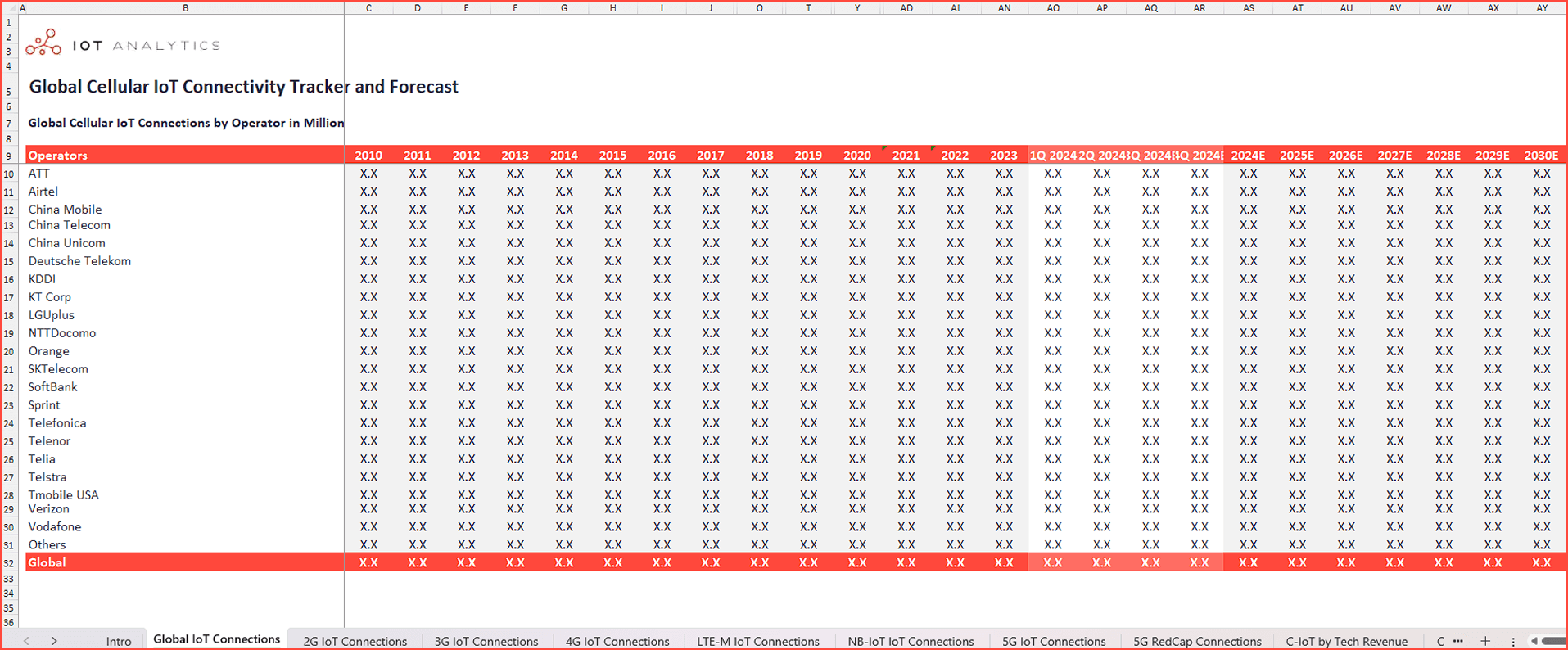Image resolution: width=1568 pixels, height=650 pixels.
Task: Click the Operators header cell
Action: coord(185,155)
